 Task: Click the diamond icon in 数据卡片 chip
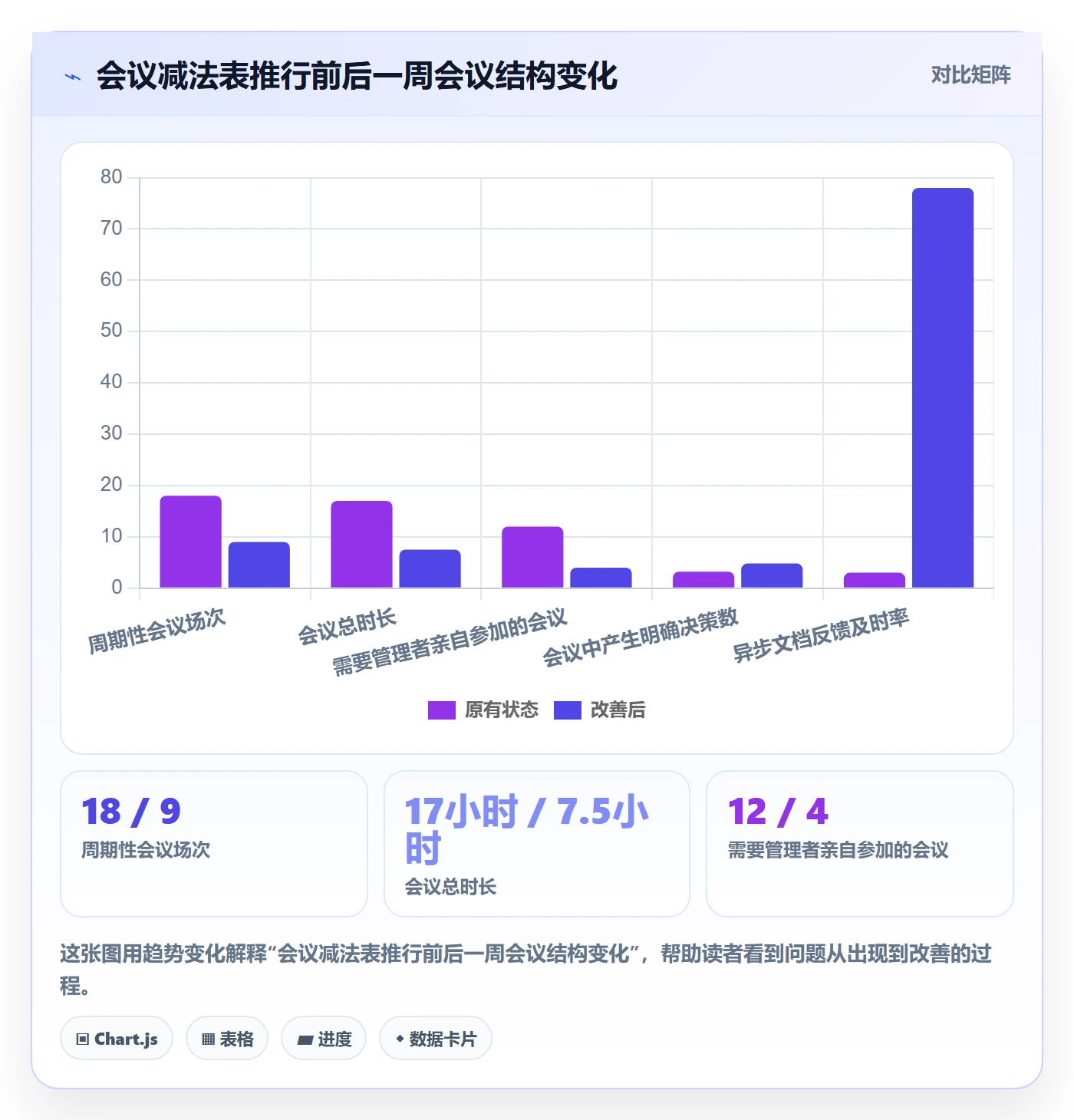pos(400,1039)
